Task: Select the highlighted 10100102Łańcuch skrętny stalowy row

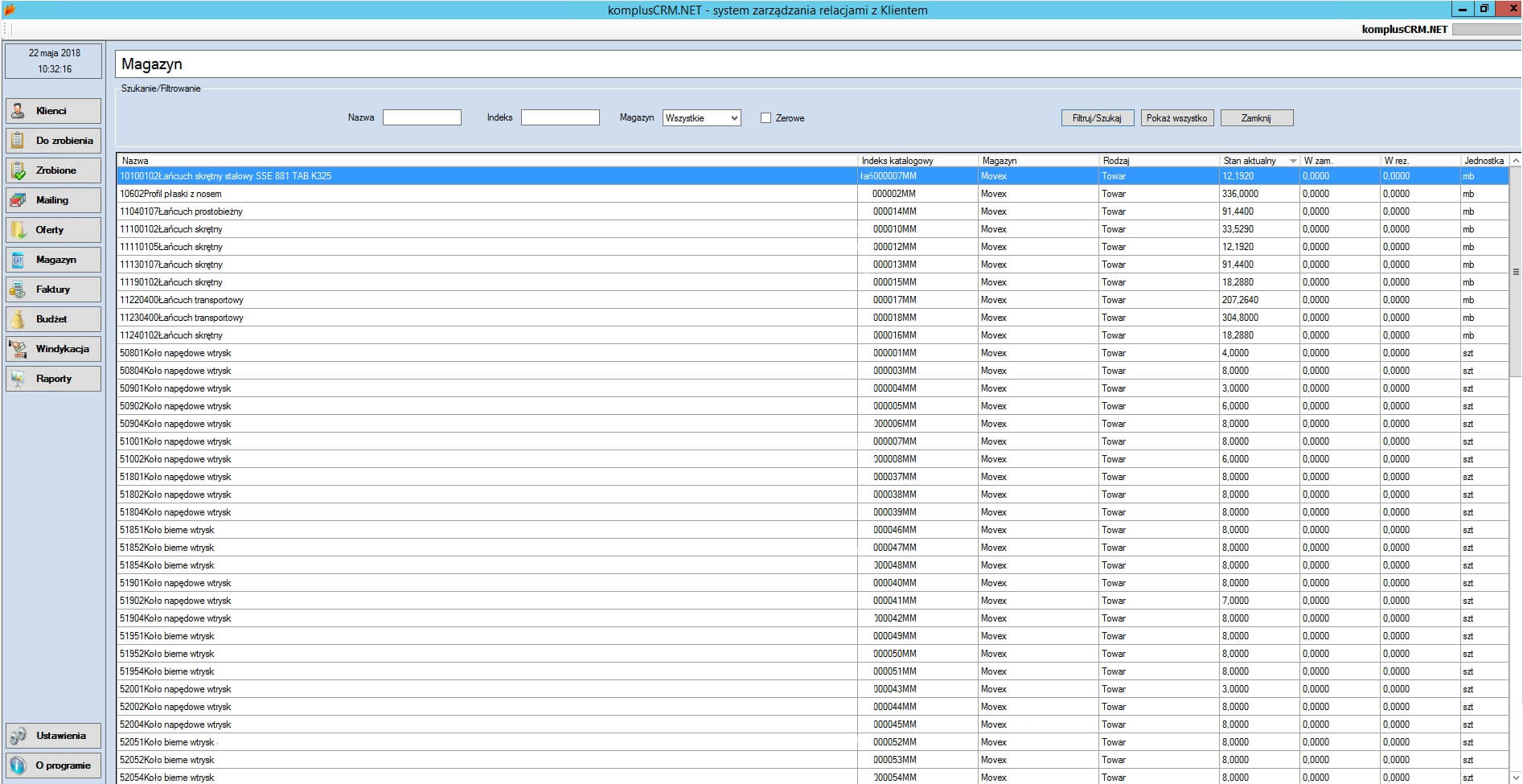Action: (x=813, y=176)
